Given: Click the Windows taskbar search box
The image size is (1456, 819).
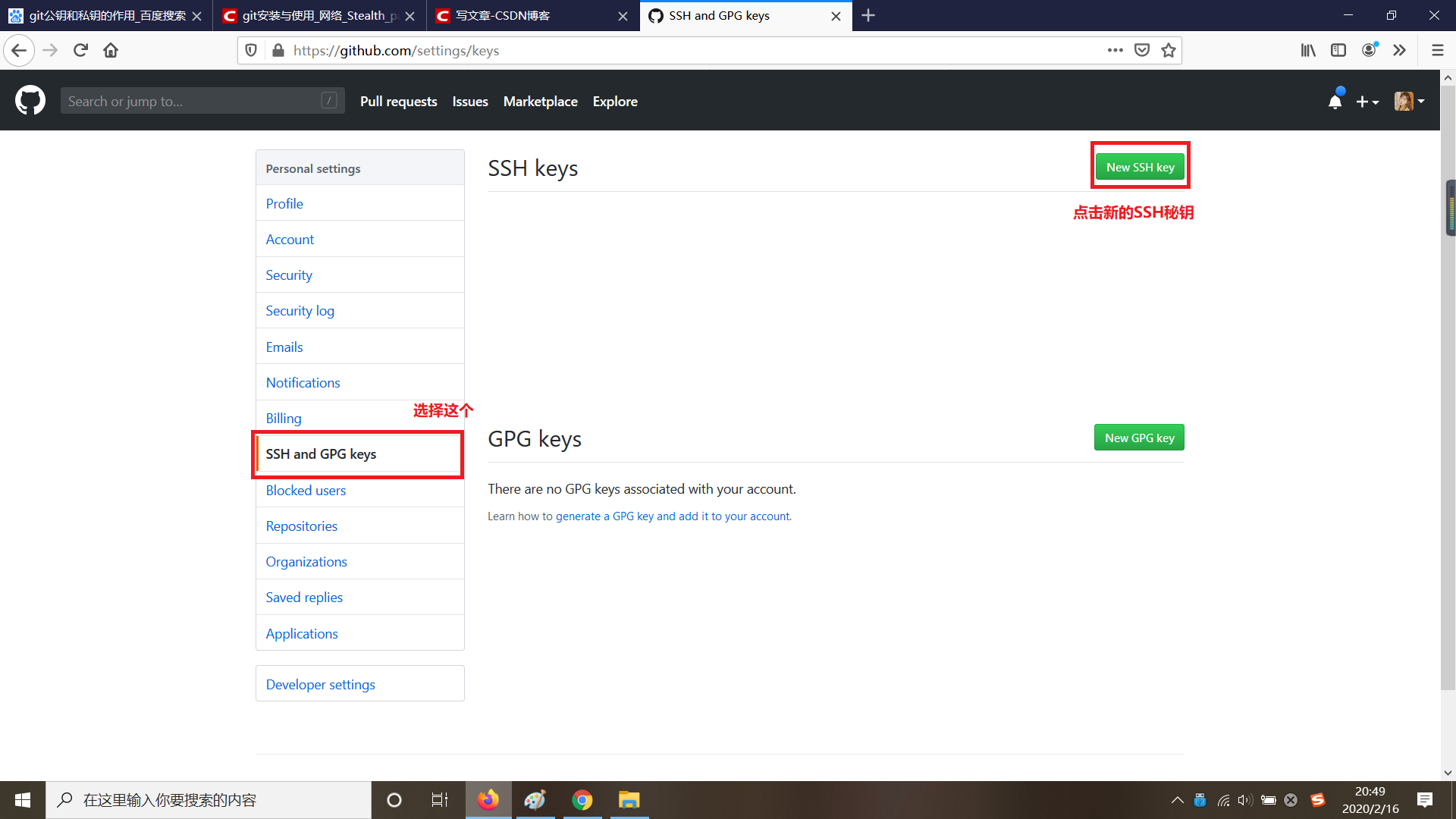Looking at the screenshot, I should (209, 800).
